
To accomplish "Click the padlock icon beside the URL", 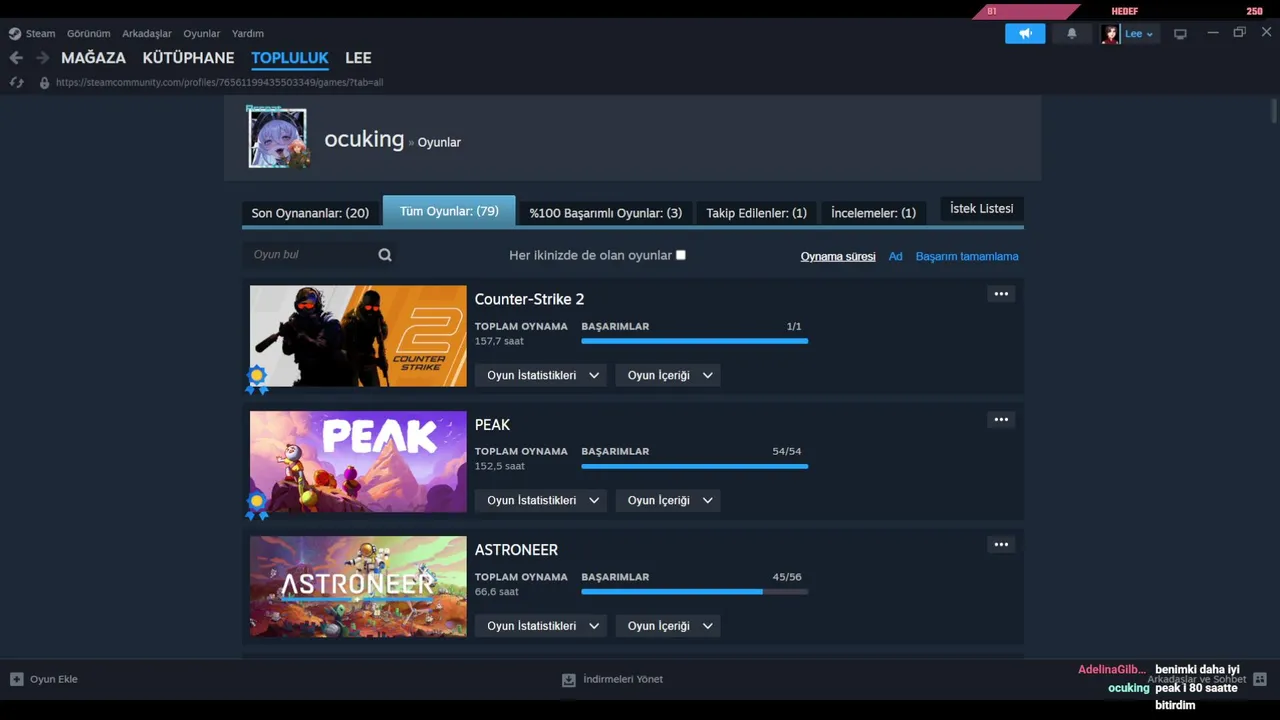I will click(x=44, y=83).
